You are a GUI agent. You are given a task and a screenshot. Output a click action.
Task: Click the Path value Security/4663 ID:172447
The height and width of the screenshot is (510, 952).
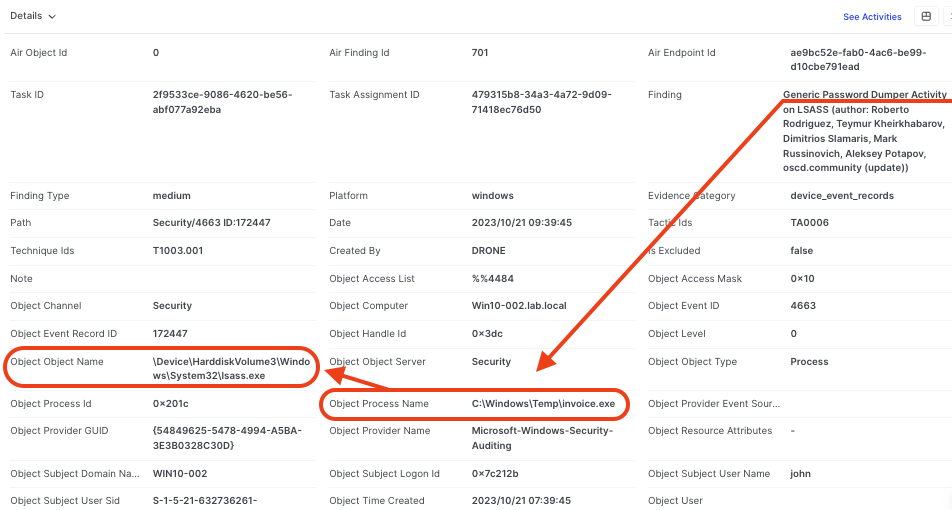coord(211,223)
